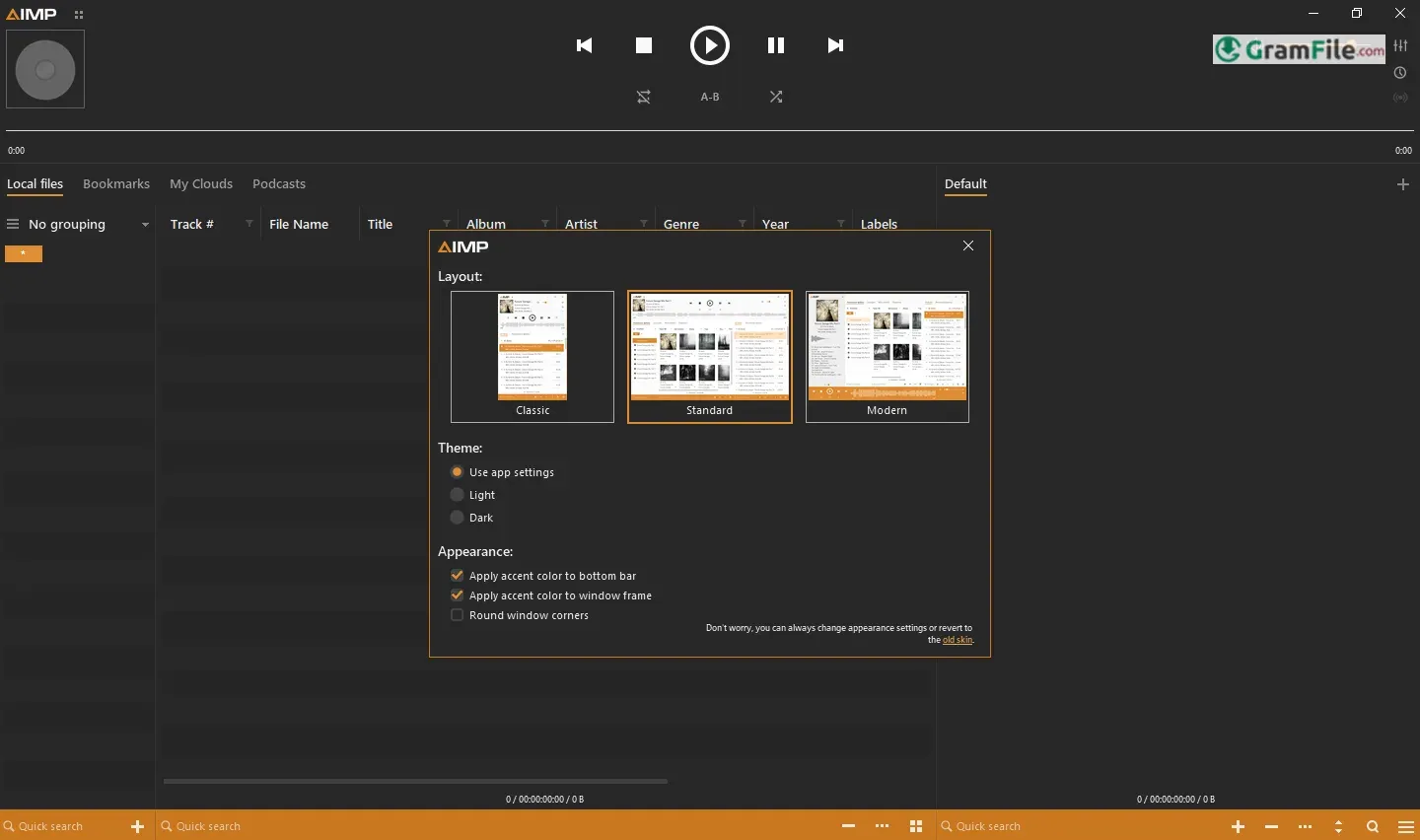Toggle shuffle mode icon
The width and height of the screenshot is (1420, 840).
[776, 97]
